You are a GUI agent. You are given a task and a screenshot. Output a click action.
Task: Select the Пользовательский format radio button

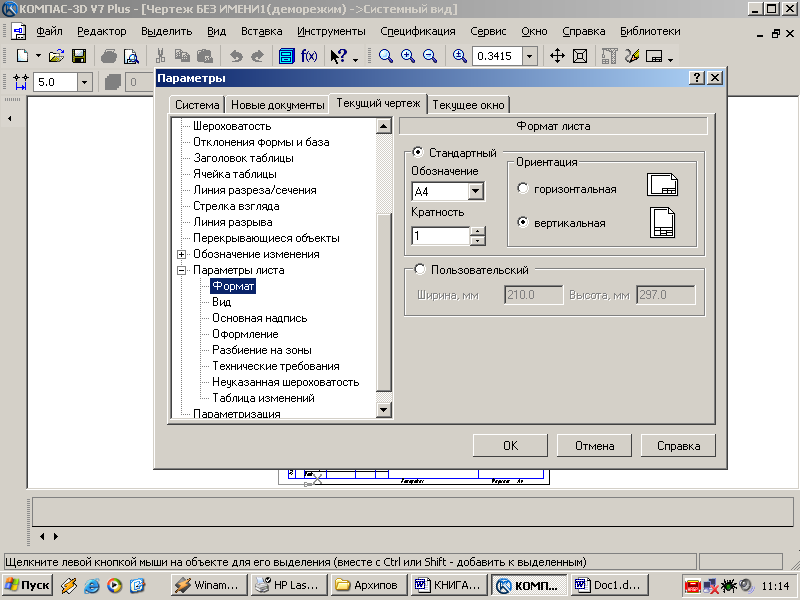pos(419,269)
